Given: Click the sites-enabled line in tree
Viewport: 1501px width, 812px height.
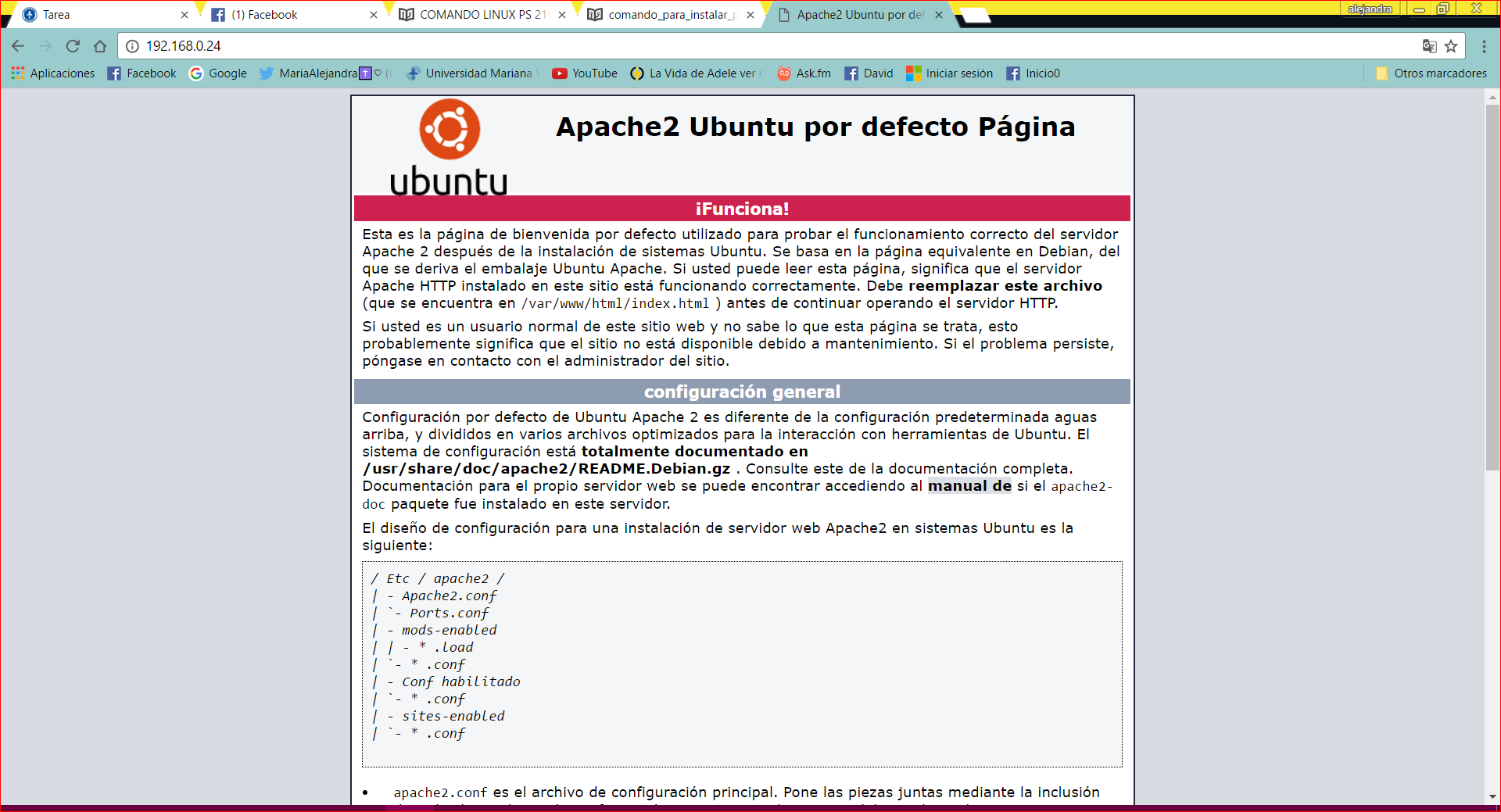Looking at the screenshot, I should coord(453,716).
